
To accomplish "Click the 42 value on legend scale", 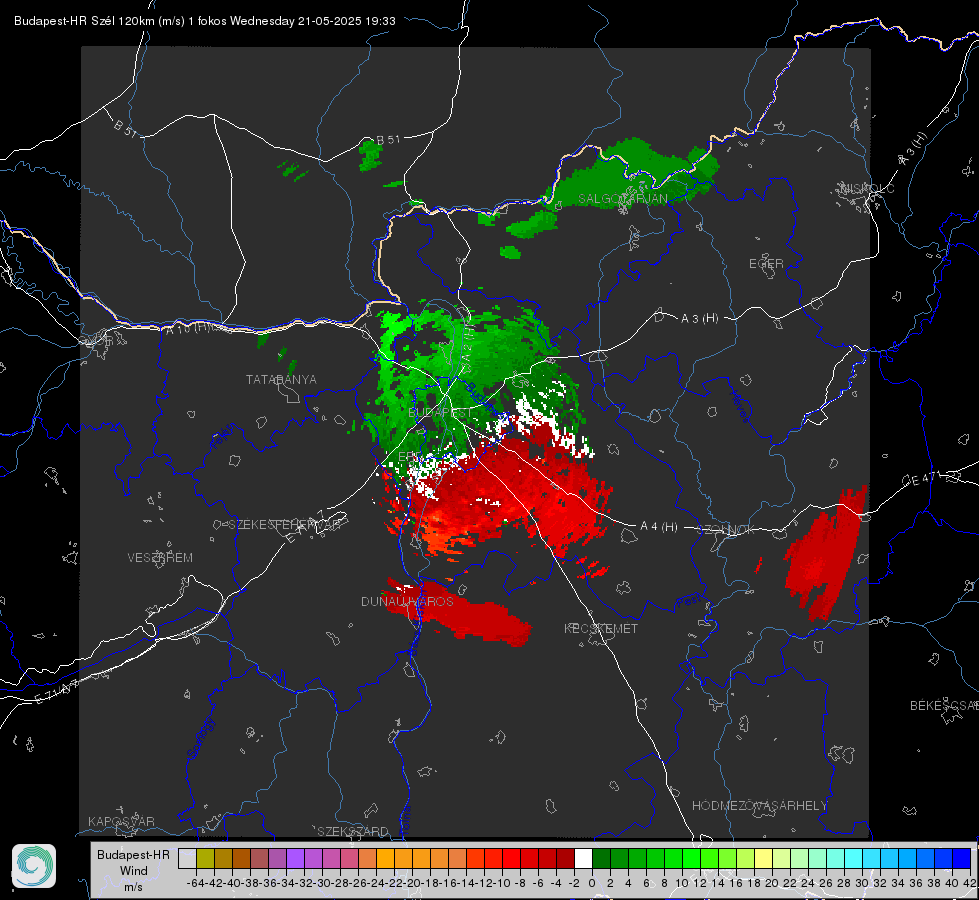I will coord(970,883).
